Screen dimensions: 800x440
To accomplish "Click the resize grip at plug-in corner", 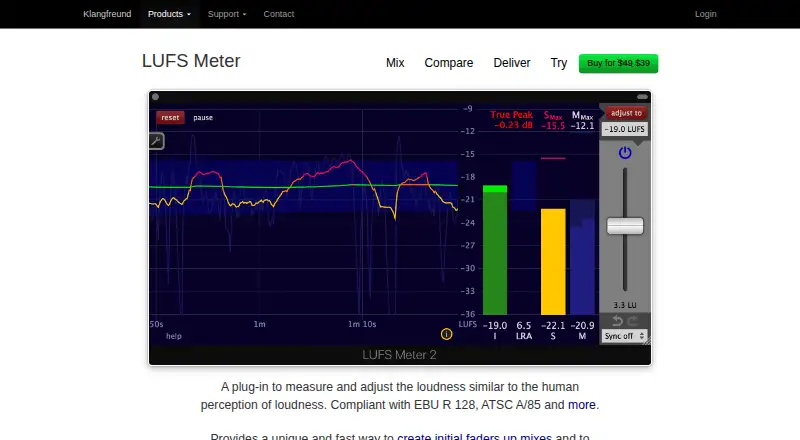I will pyautogui.click(x=646, y=341).
